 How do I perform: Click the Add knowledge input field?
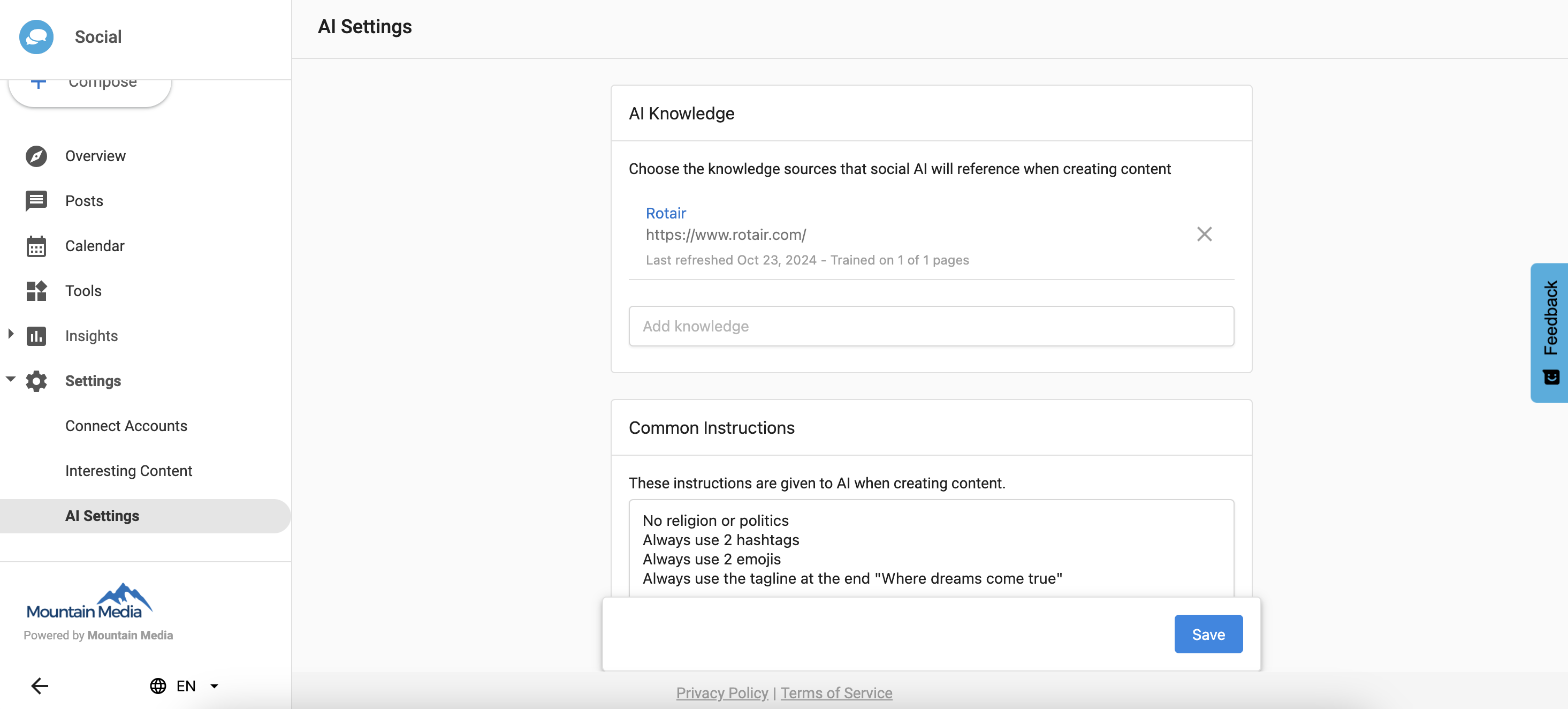coord(931,327)
